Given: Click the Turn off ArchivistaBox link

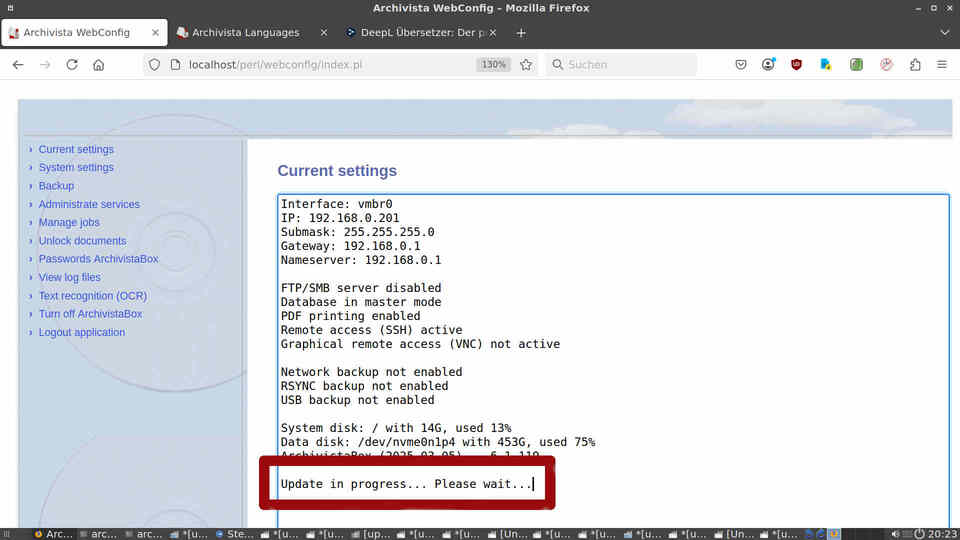Looking at the screenshot, I should [x=91, y=313].
